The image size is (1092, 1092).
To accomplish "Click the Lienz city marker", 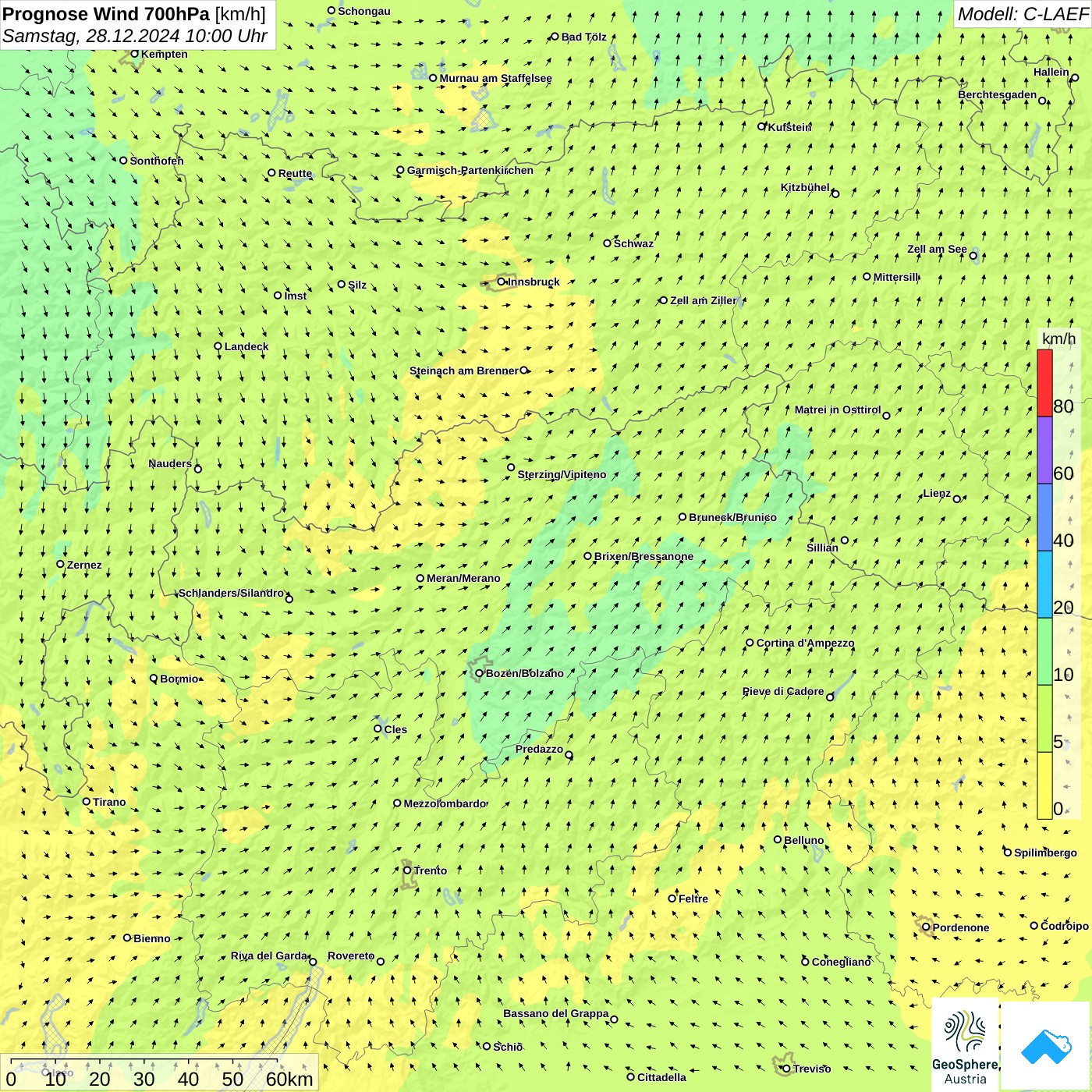I will pyautogui.click(x=957, y=499).
